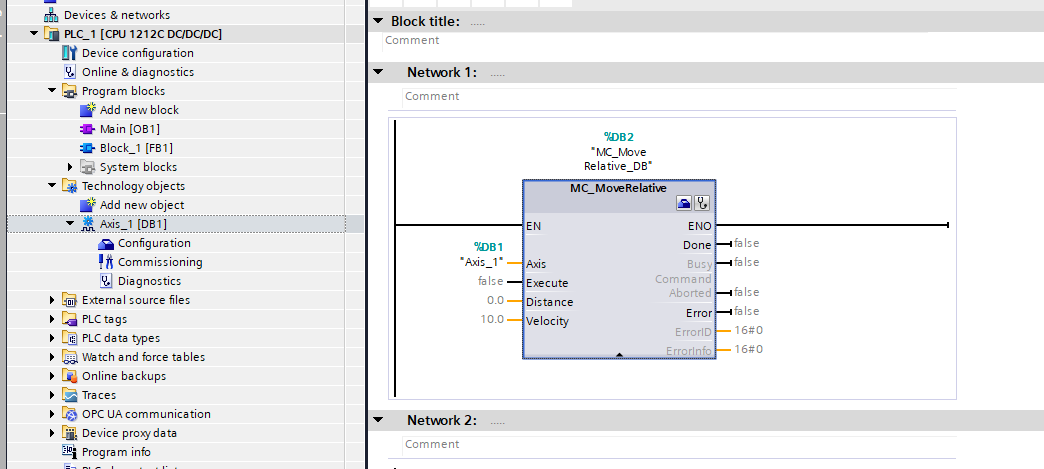Open MC_MoveRelative diagnostics icon
The image size is (1044, 469).
[702, 204]
